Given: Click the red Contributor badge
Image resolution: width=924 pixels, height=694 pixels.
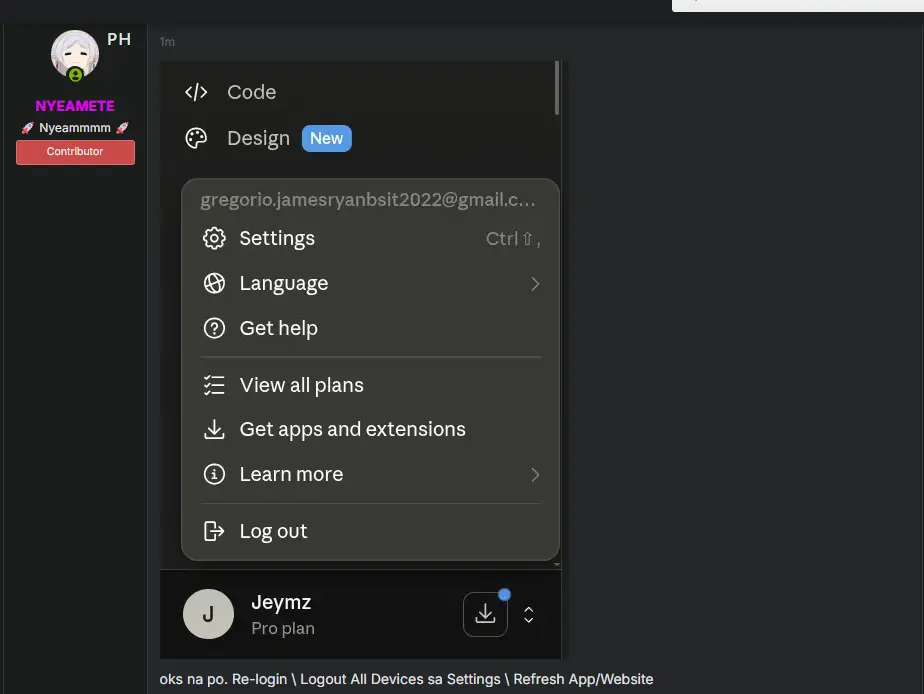Looking at the screenshot, I should point(75,152).
